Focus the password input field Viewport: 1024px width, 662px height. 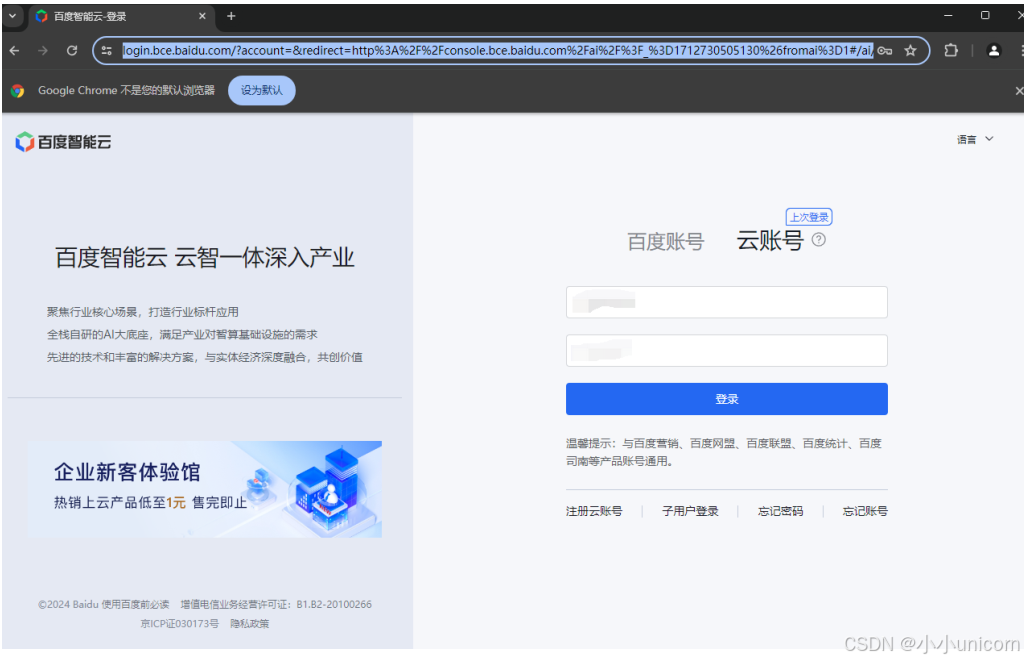point(726,351)
